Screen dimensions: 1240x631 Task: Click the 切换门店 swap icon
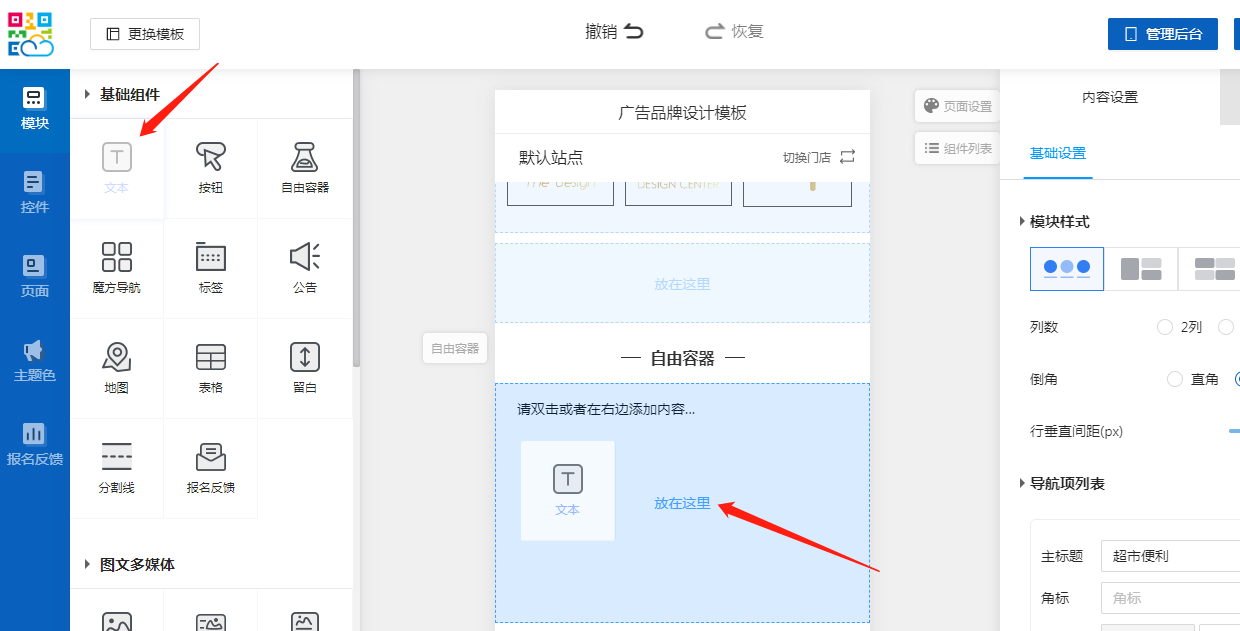pyautogui.click(x=847, y=157)
